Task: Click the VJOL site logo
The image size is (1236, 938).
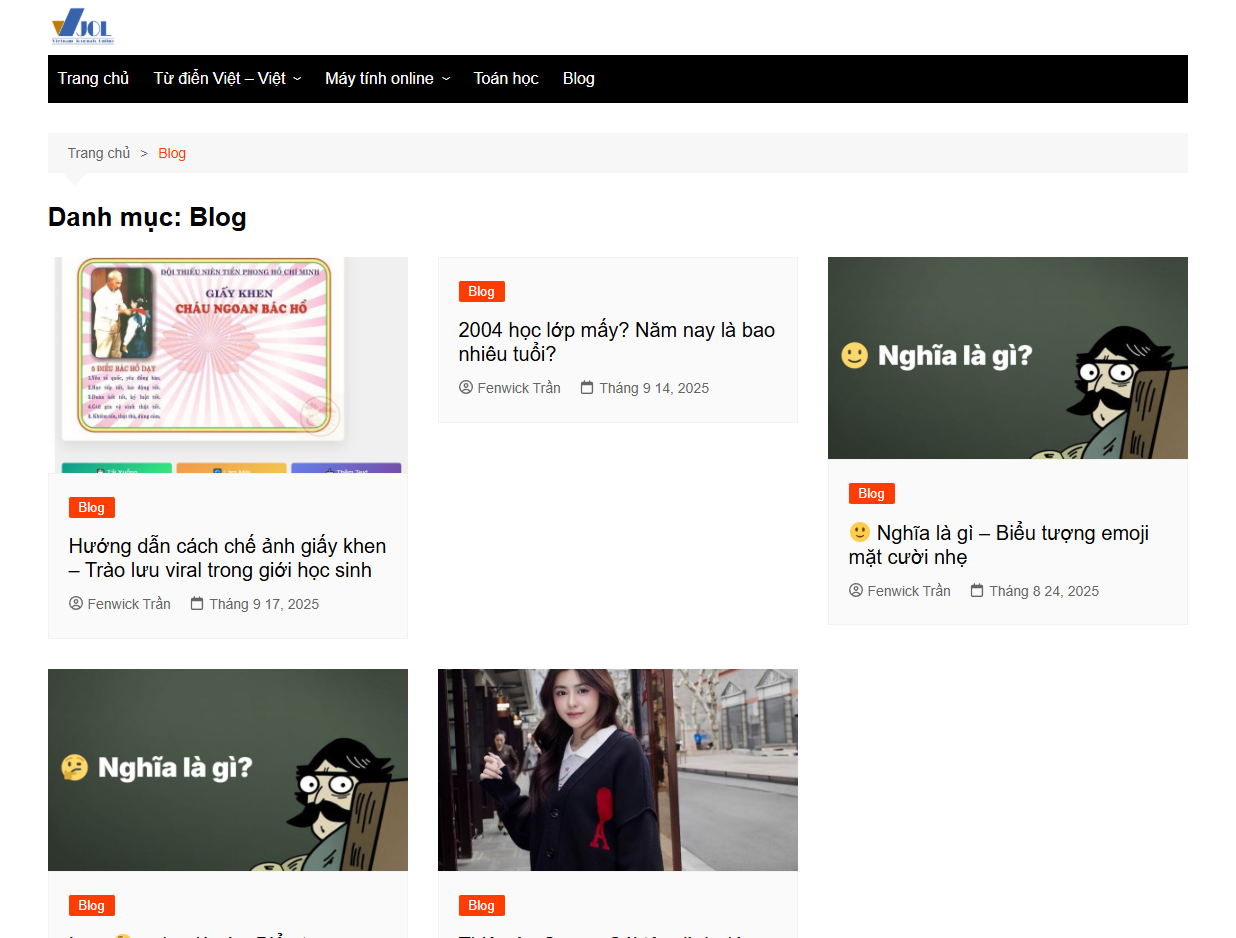Action: pyautogui.click(x=83, y=26)
